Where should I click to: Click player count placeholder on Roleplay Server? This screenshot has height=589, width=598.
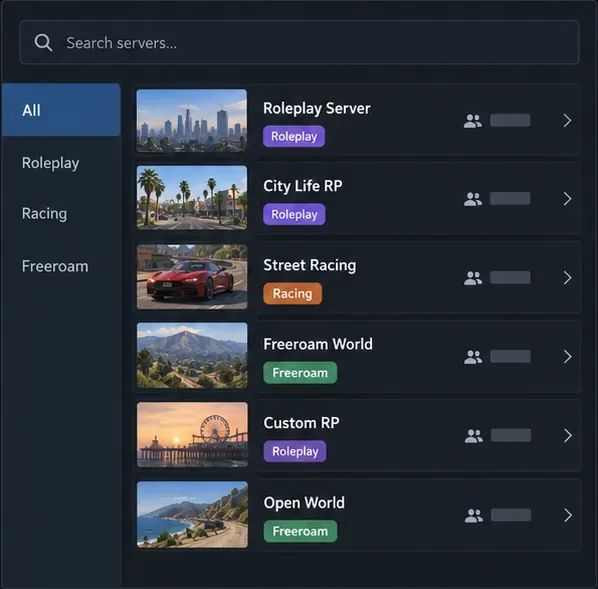pos(510,120)
